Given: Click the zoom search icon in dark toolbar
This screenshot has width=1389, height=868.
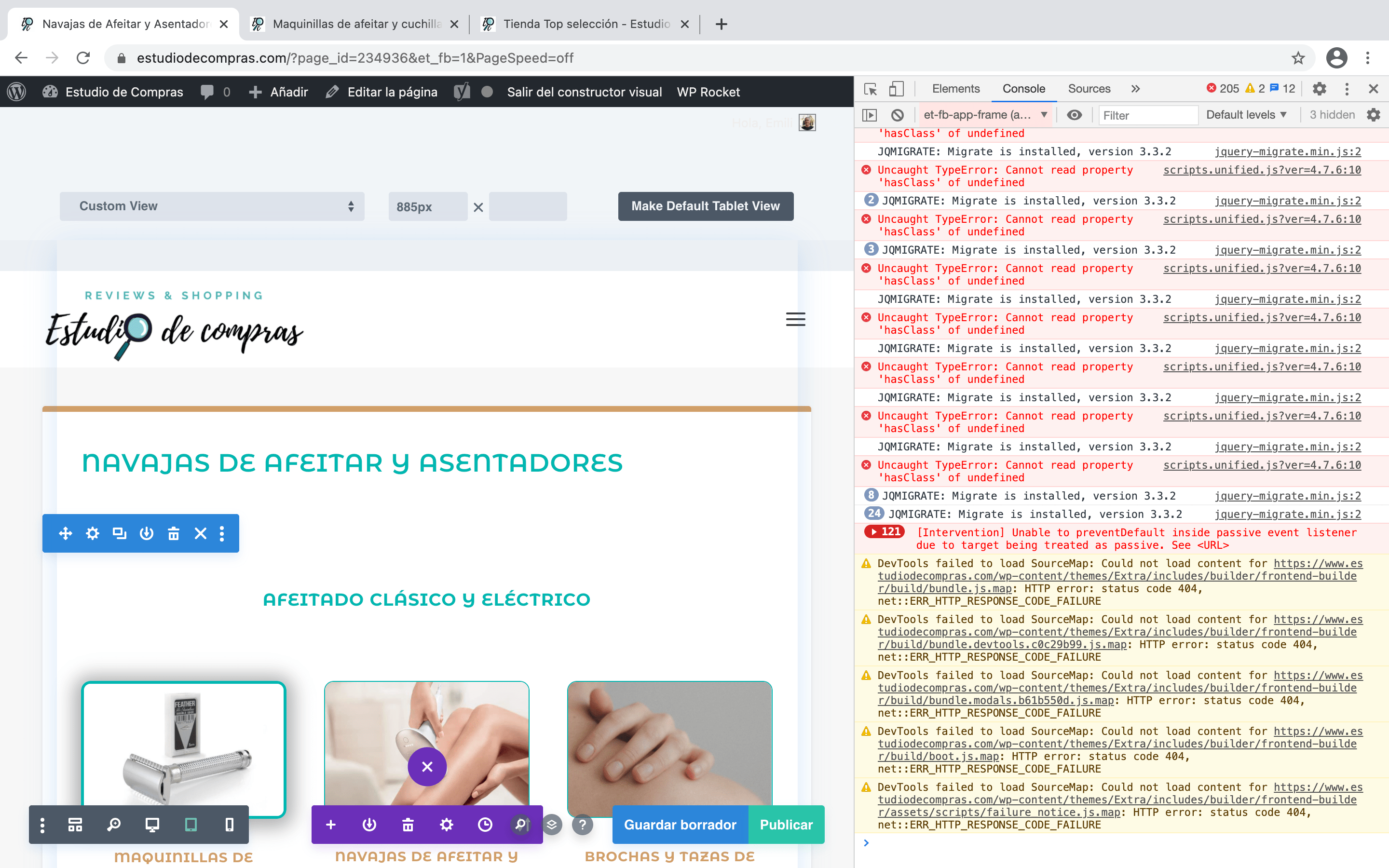Looking at the screenshot, I should click(114, 825).
